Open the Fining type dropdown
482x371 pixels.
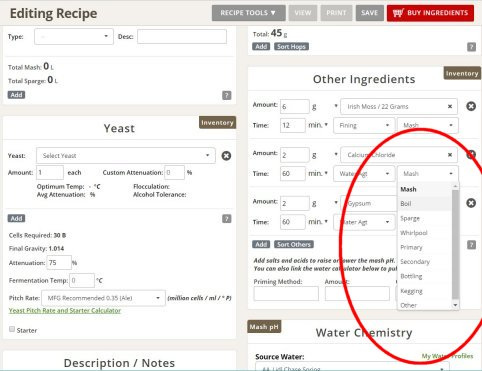pyautogui.click(x=364, y=125)
